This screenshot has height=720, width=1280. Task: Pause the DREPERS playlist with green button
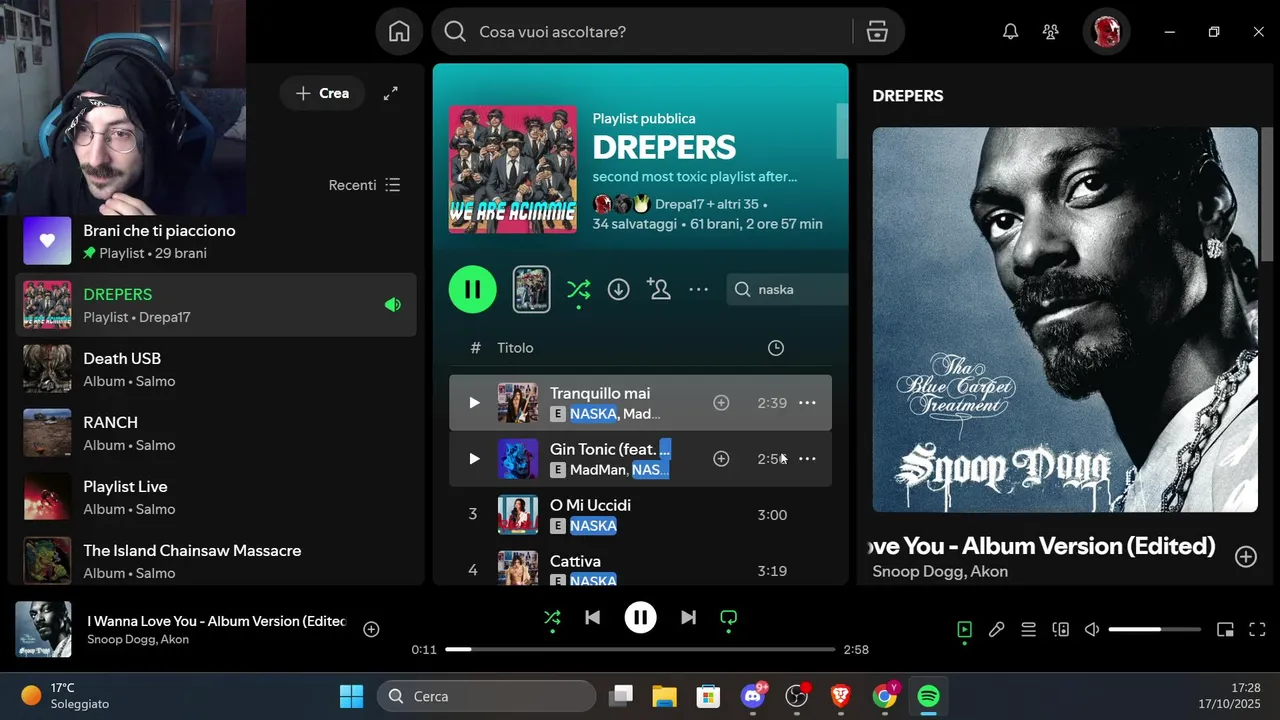pyautogui.click(x=473, y=289)
